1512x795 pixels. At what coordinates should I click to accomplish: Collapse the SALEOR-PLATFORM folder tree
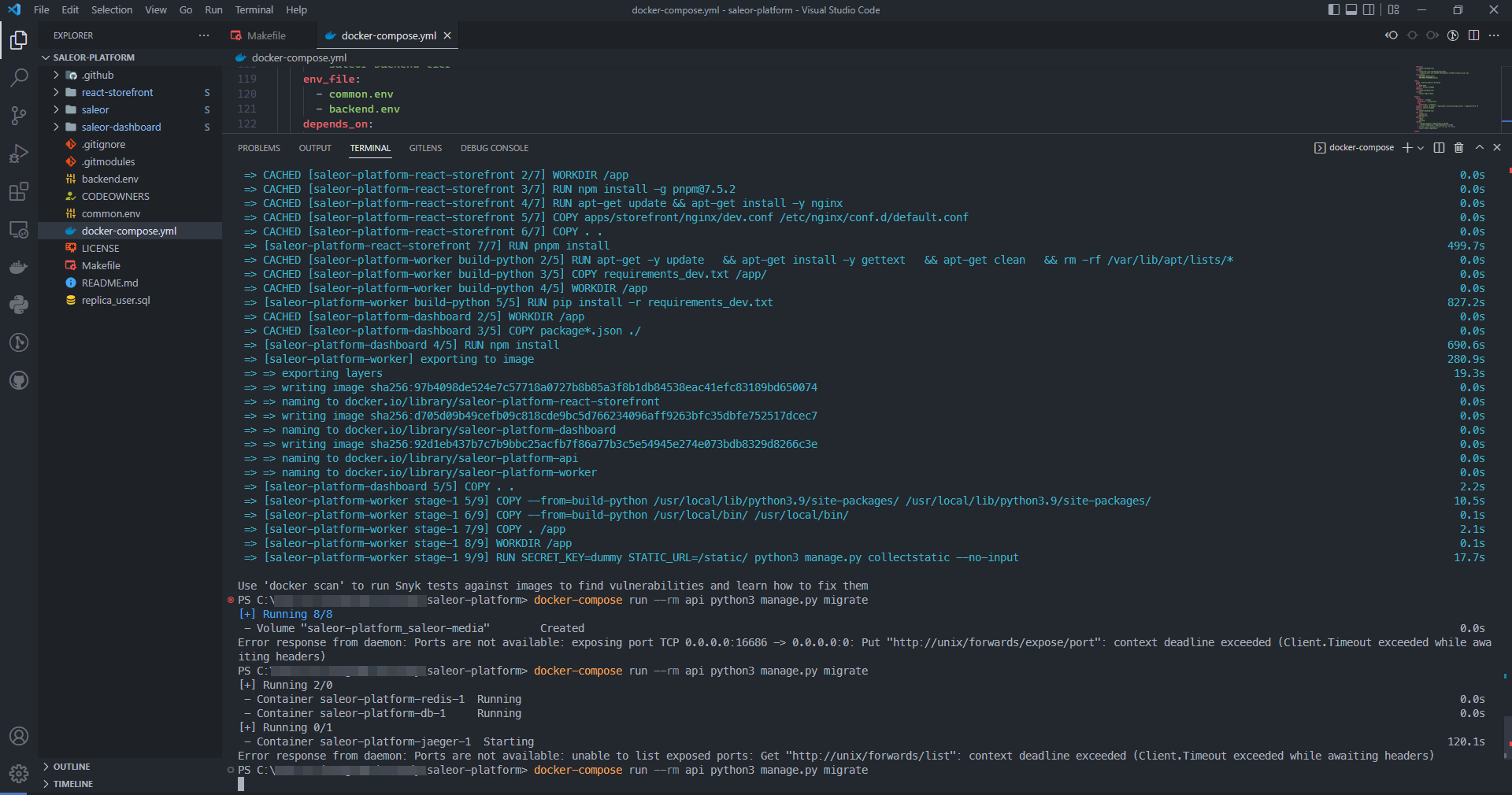click(x=45, y=57)
